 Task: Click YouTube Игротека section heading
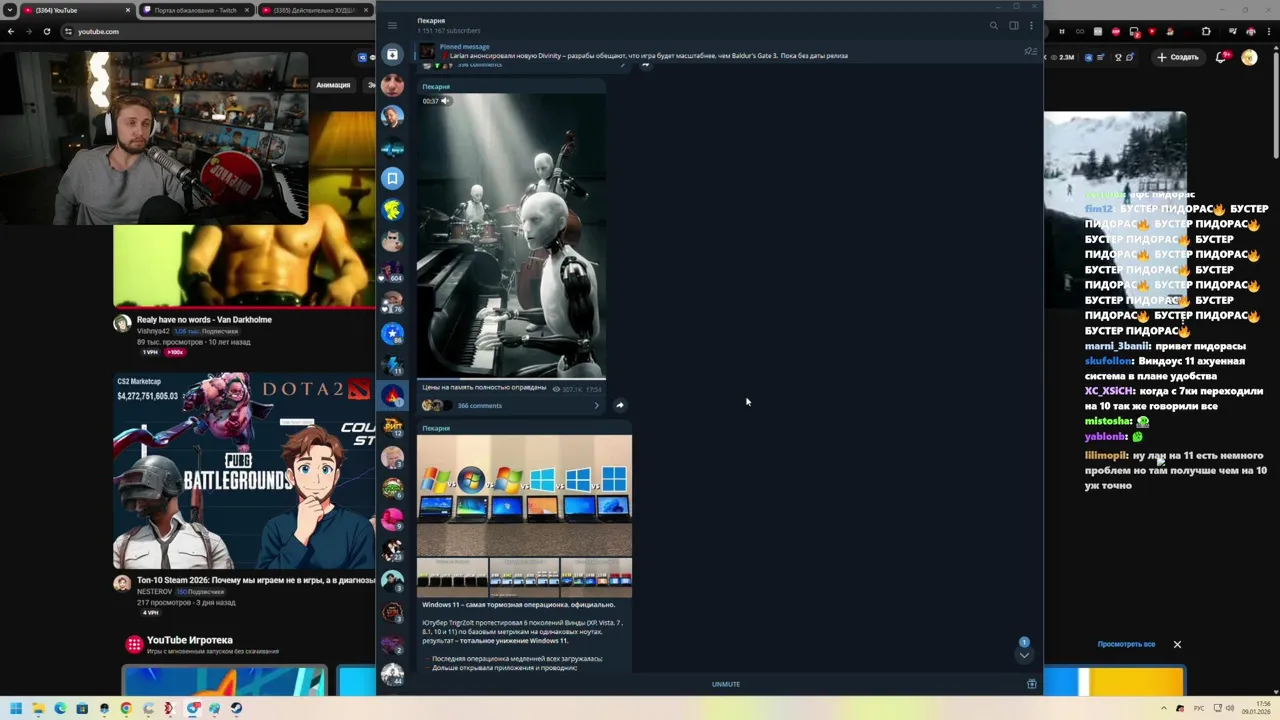click(x=189, y=640)
